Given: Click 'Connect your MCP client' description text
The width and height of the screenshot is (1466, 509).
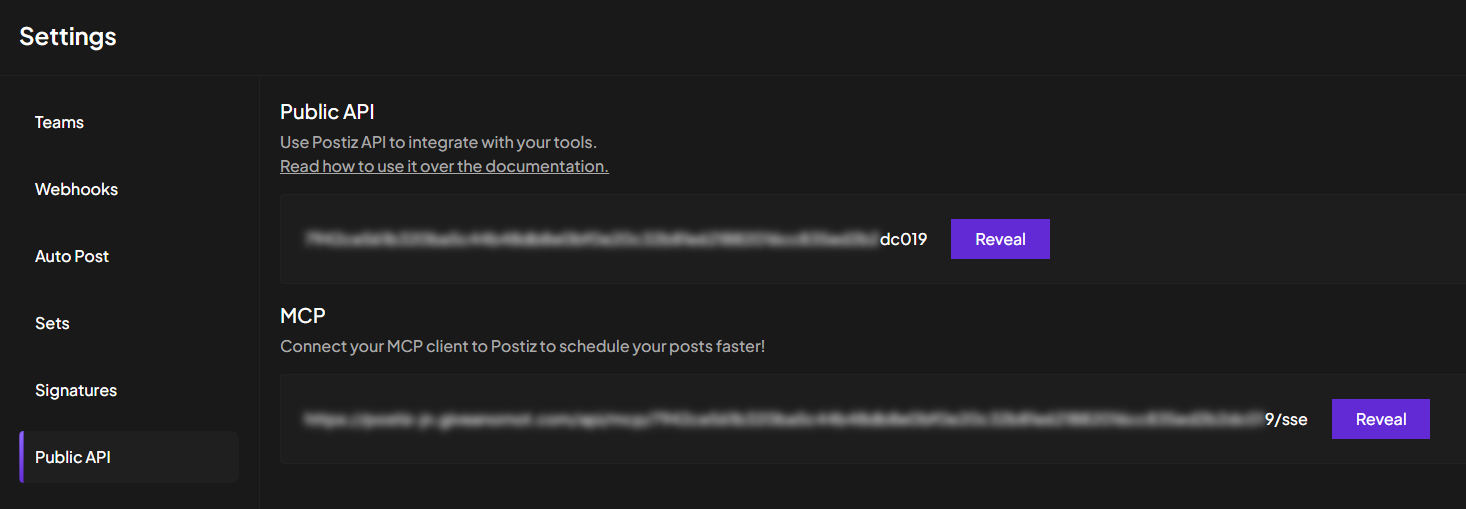Looking at the screenshot, I should point(522,346).
